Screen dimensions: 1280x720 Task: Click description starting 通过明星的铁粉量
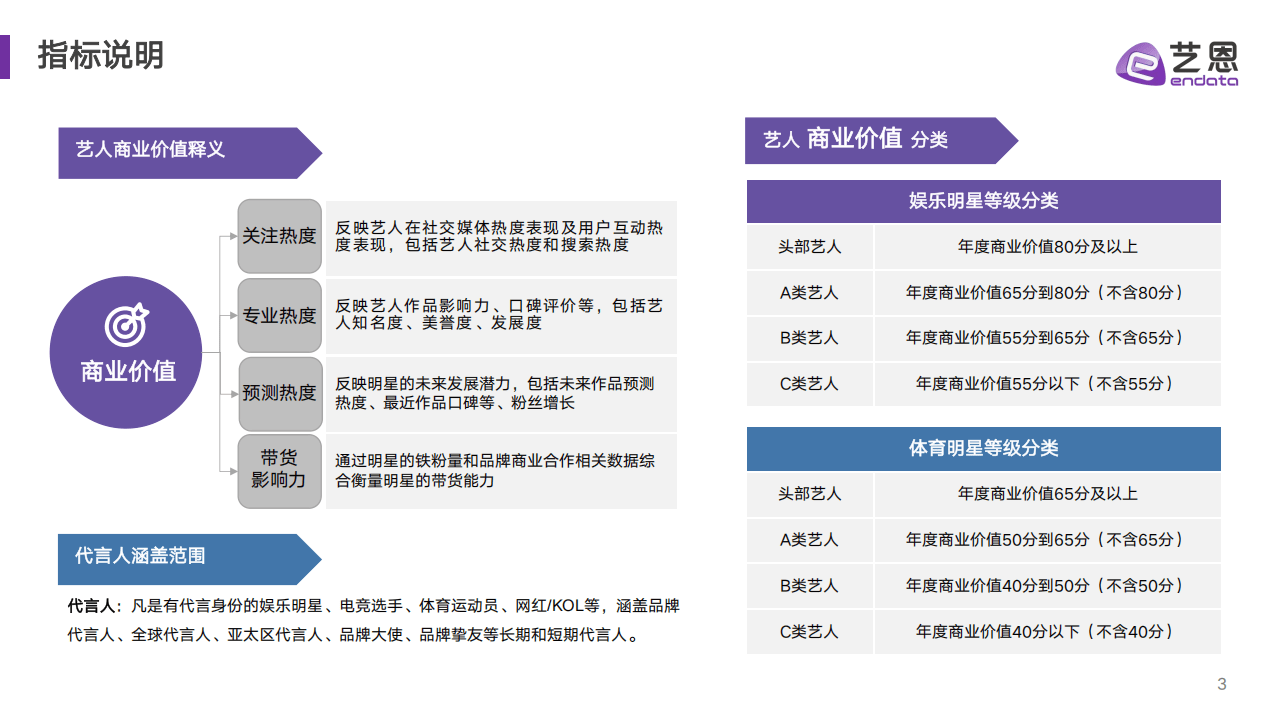(x=501, y=471)
